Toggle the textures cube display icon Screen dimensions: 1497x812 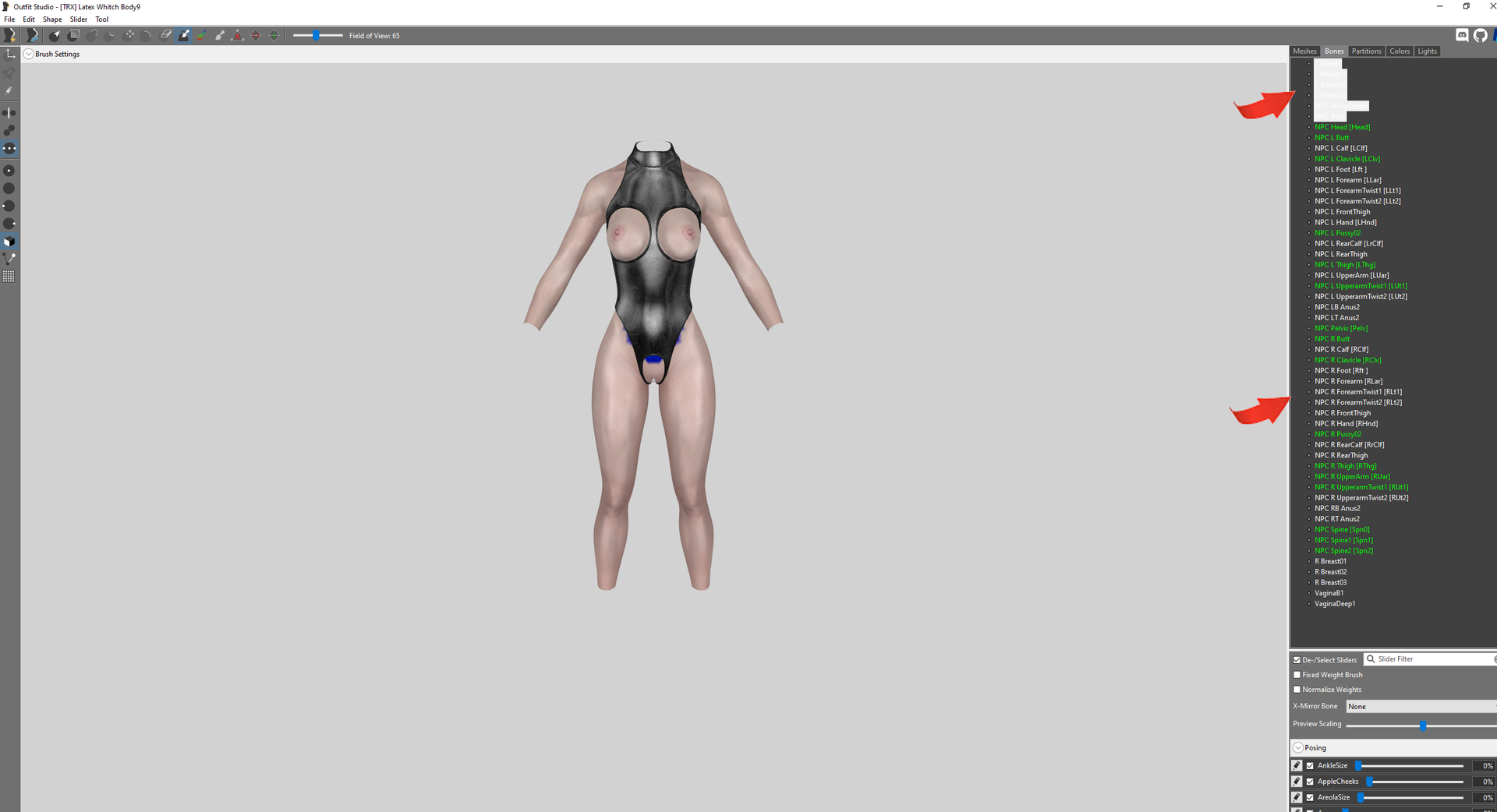(x=9, y=242)
